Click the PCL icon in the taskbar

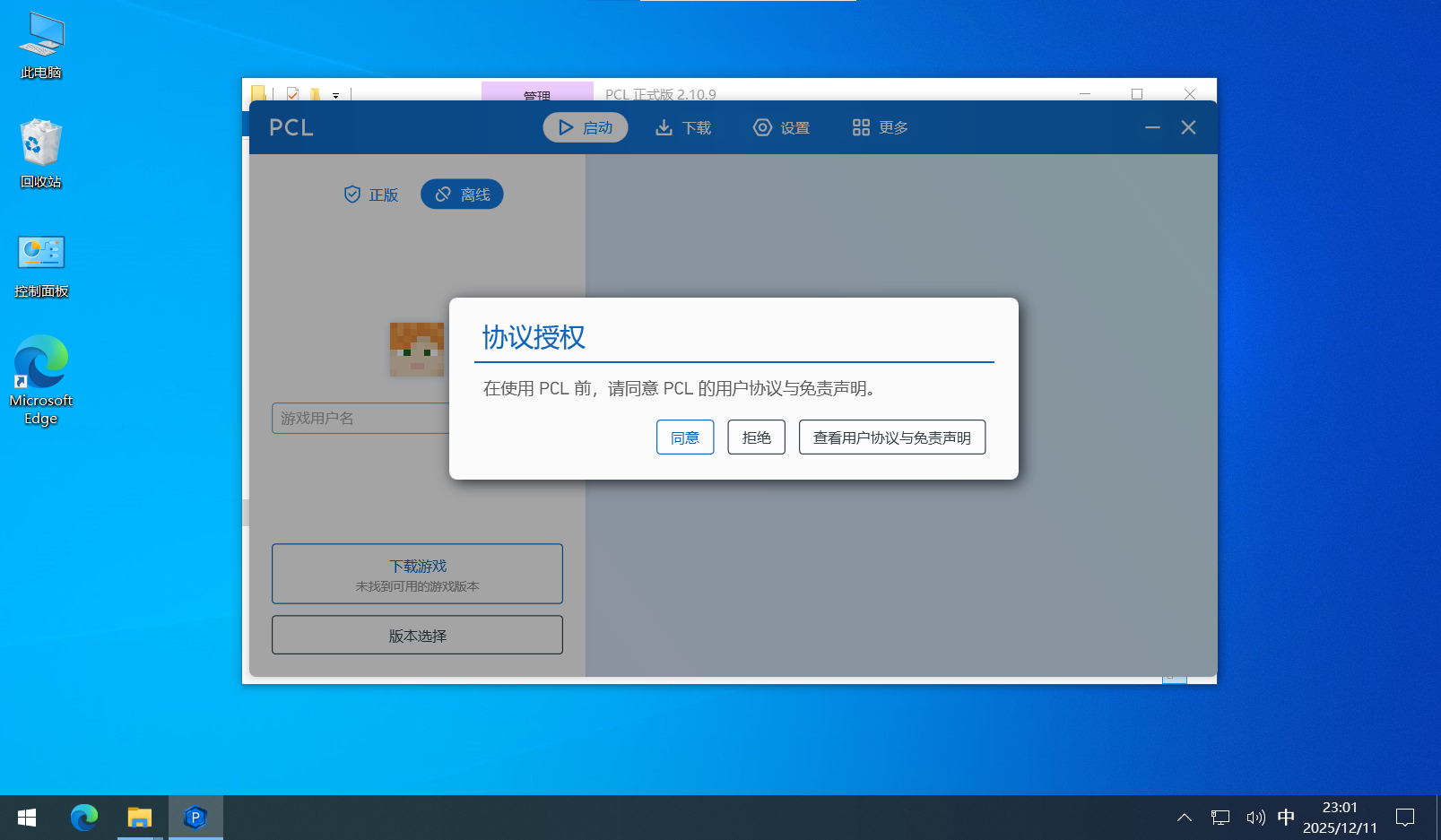(195, 818)
